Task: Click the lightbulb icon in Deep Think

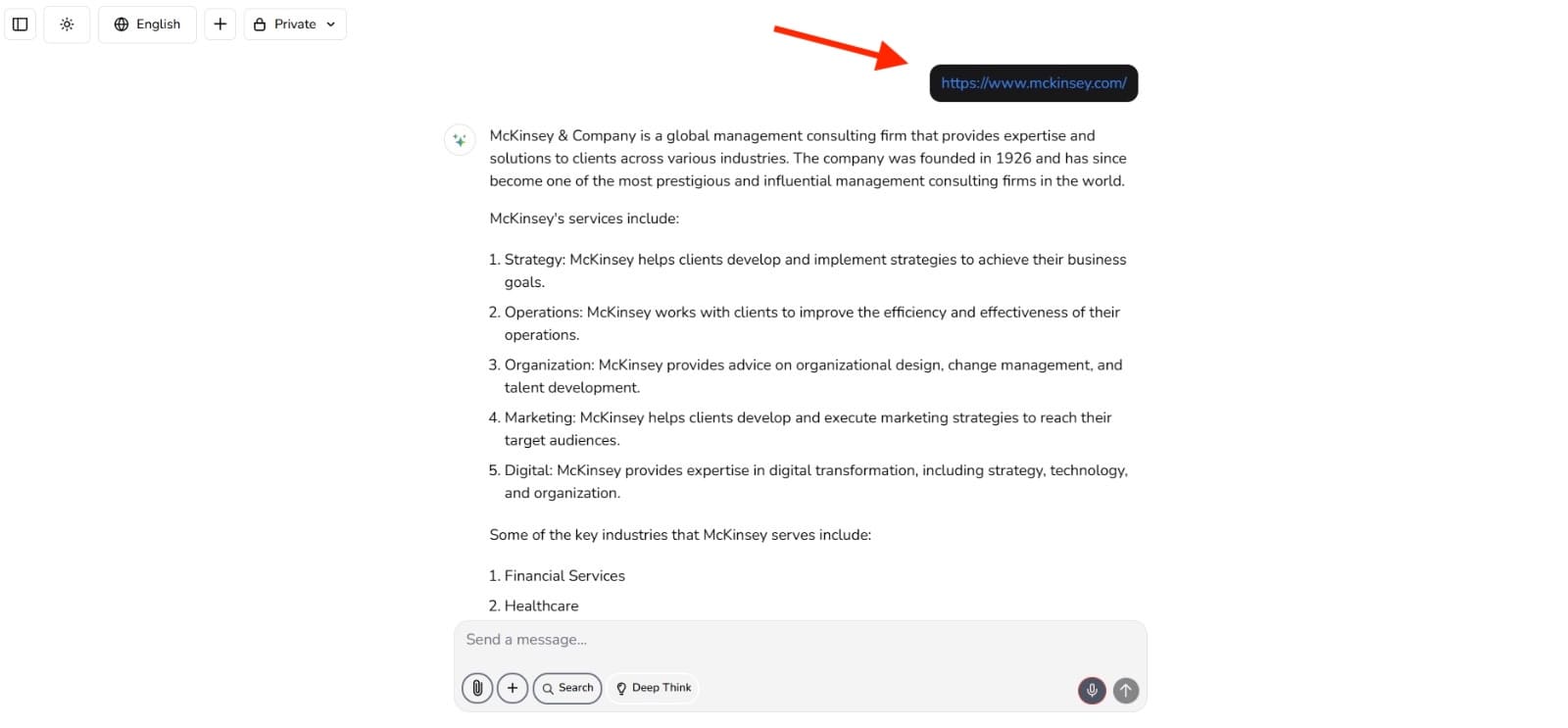Action: (621, 689)
